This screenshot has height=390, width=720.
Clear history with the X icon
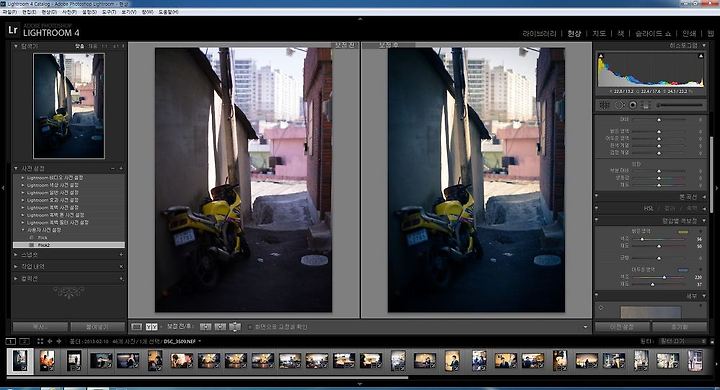(x=121, y=266)
